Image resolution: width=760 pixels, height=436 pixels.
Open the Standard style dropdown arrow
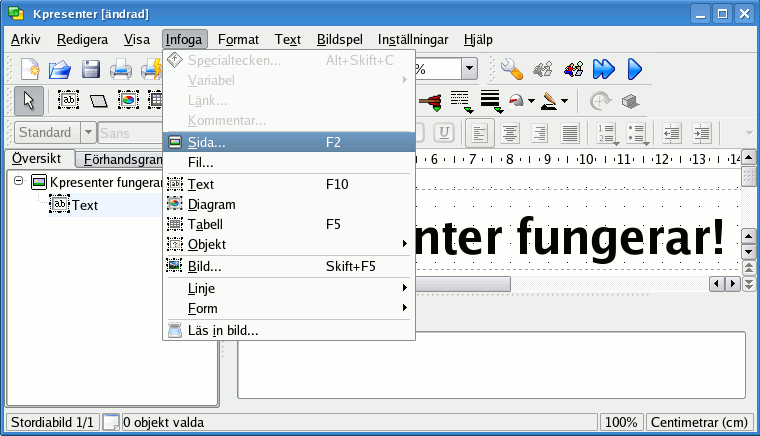[88, 132]
